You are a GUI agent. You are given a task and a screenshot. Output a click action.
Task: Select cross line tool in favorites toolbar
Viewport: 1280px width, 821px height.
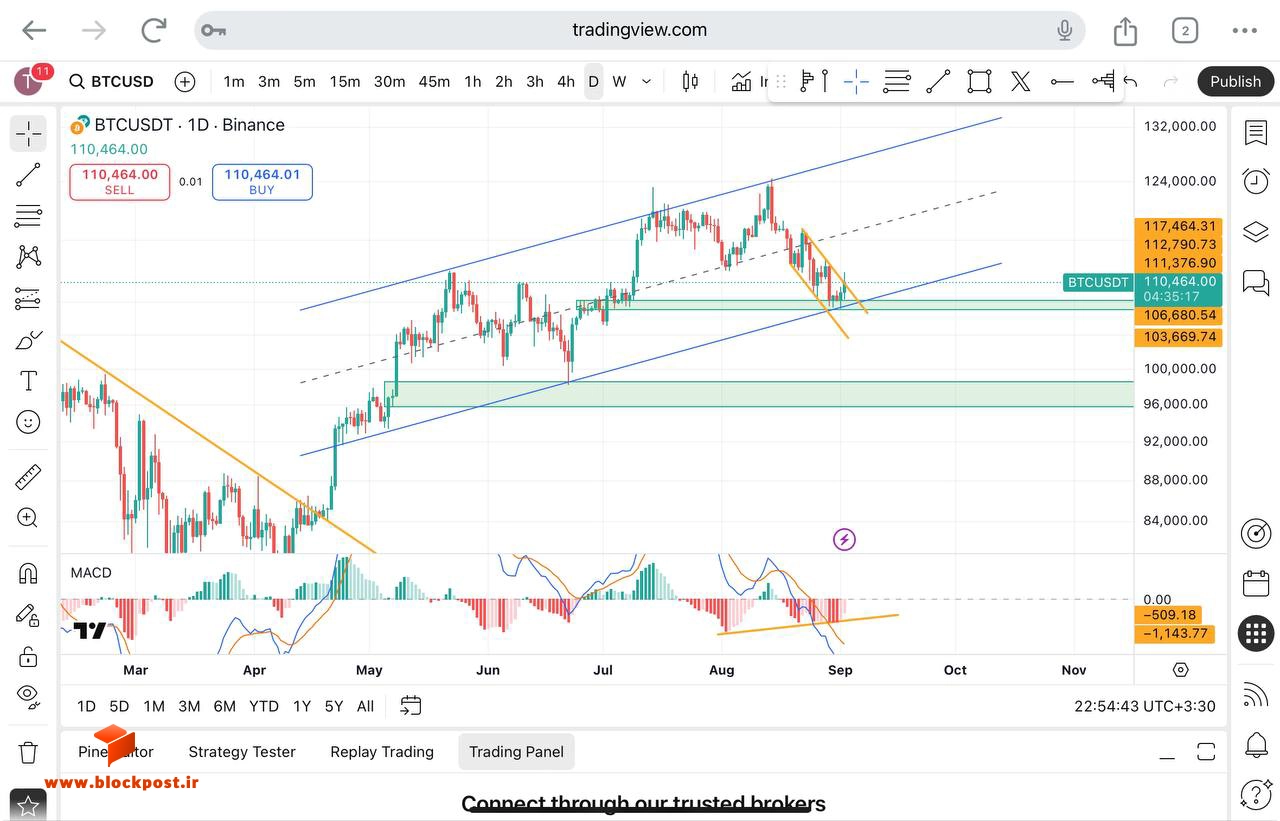[x=856, y=81]
